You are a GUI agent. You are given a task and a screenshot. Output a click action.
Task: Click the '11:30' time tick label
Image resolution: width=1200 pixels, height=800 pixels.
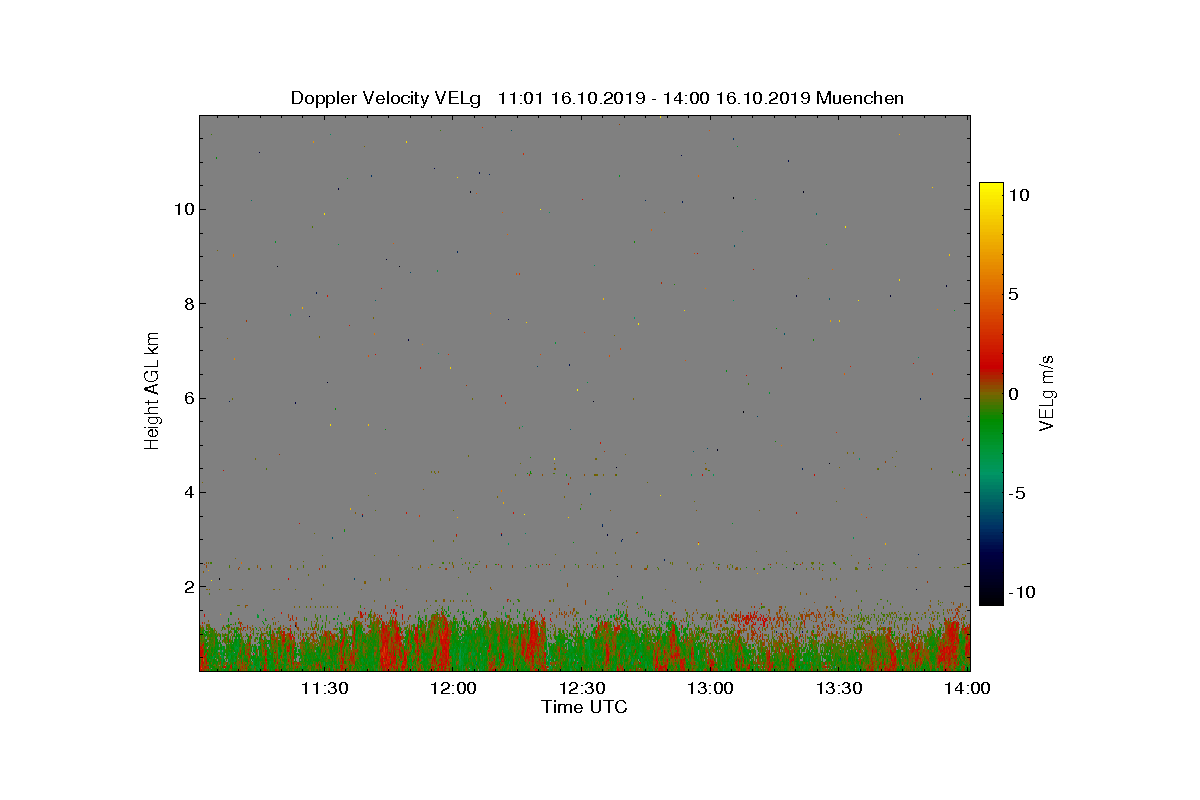(x=323, y=688)
